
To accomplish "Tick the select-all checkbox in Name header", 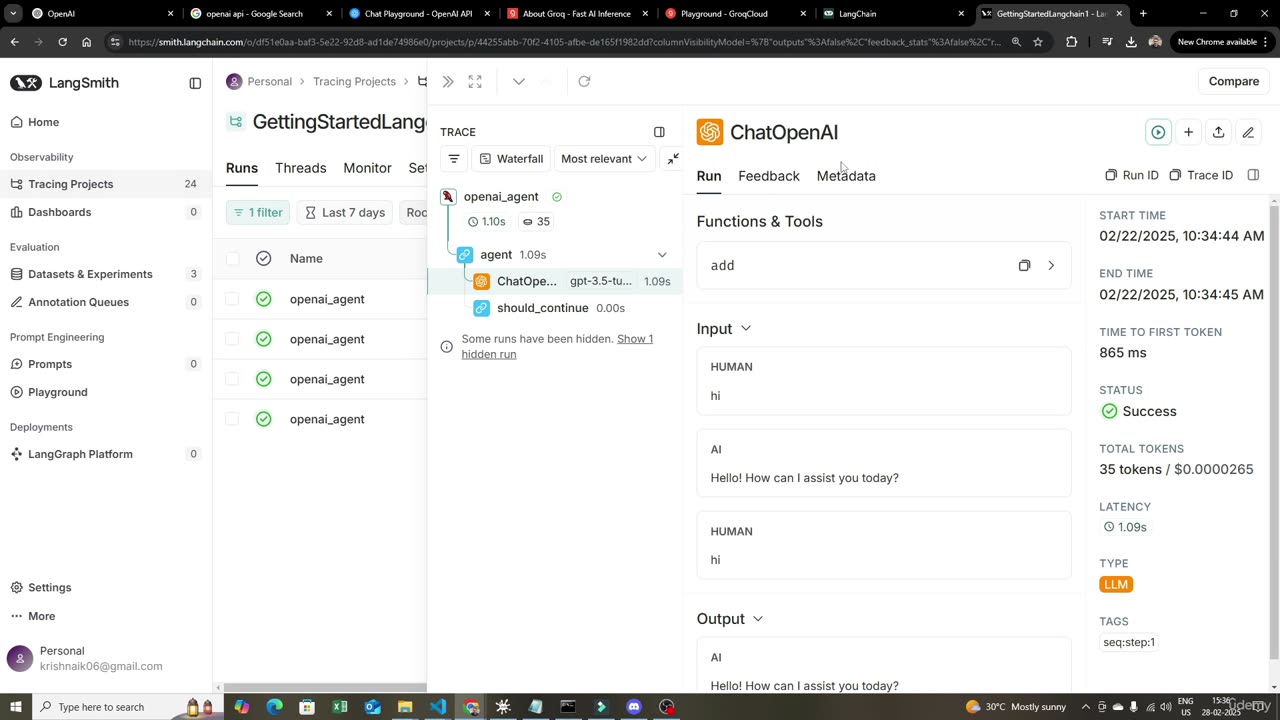I will (232, 258).
